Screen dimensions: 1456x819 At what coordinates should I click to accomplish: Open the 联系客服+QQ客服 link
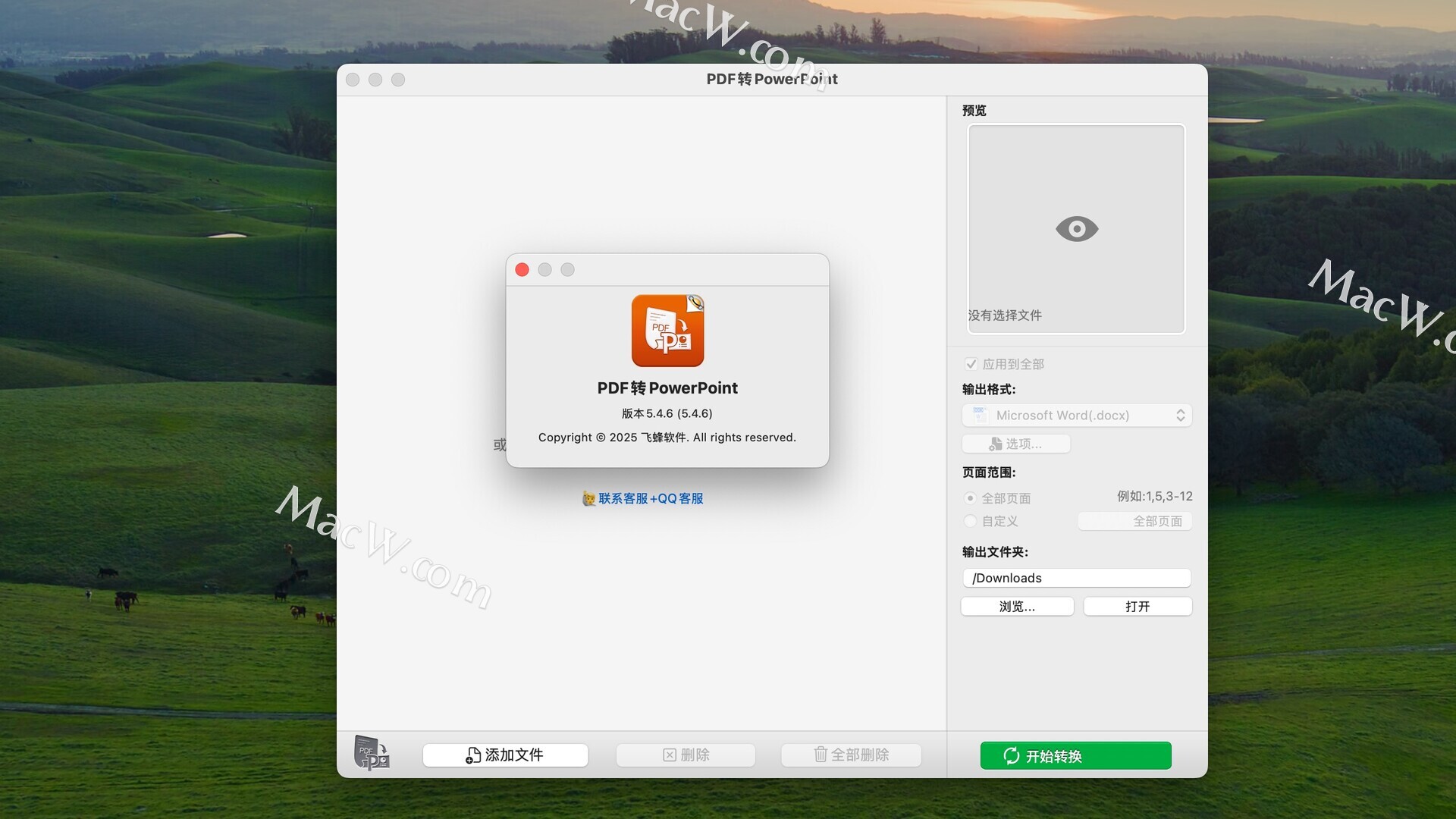point(651,498)
